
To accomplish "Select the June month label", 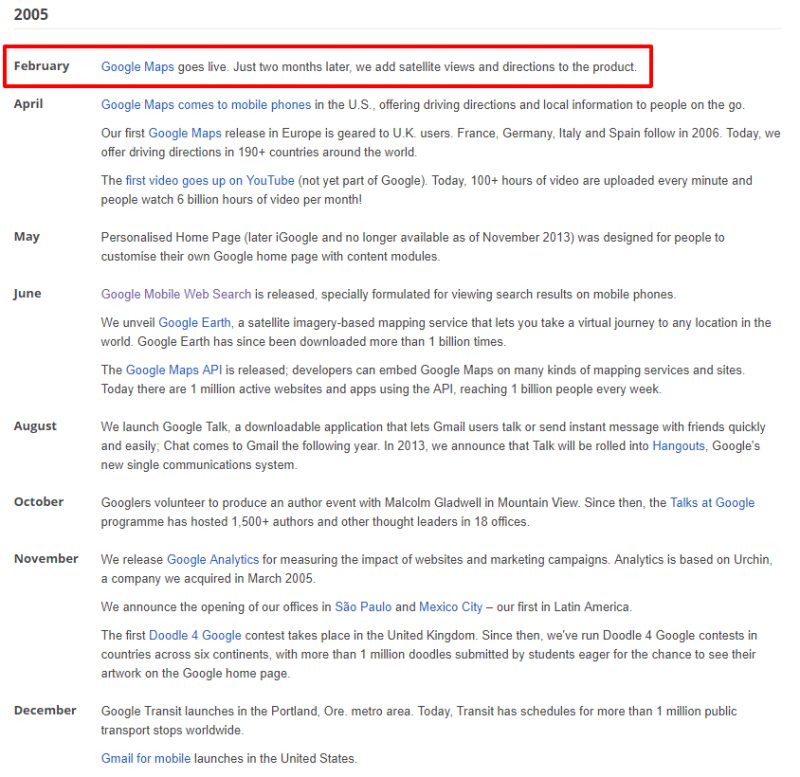I will click(x=27, y=293).
